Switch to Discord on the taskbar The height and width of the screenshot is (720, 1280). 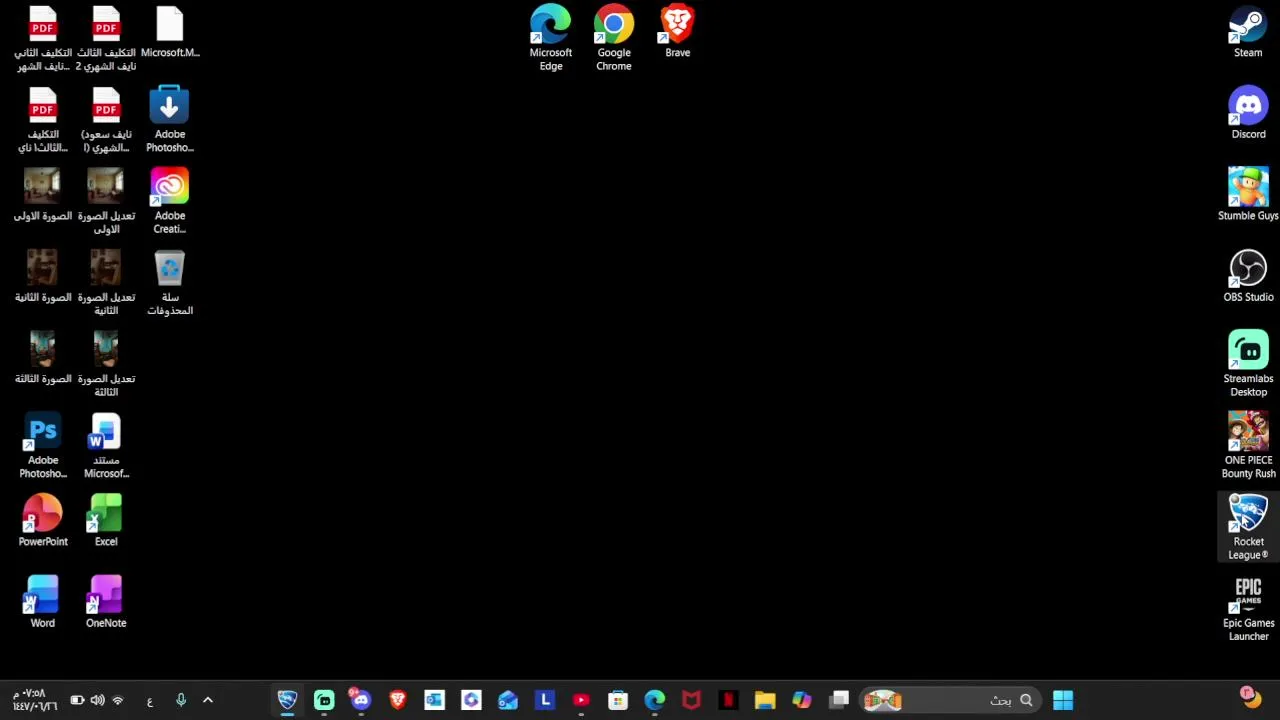pyautogui.click(x=360, y=700)
